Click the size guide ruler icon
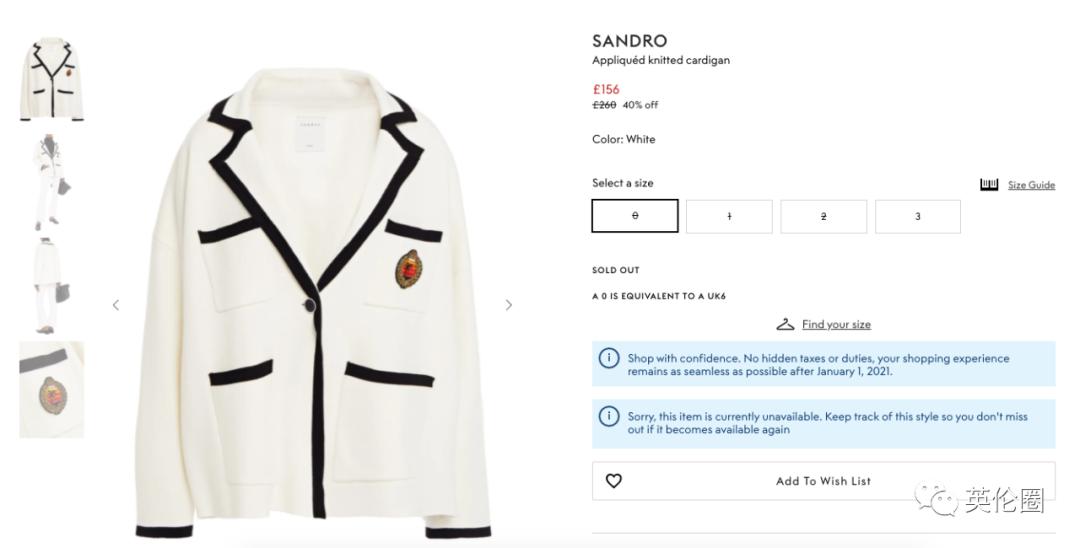 (989, 184)
